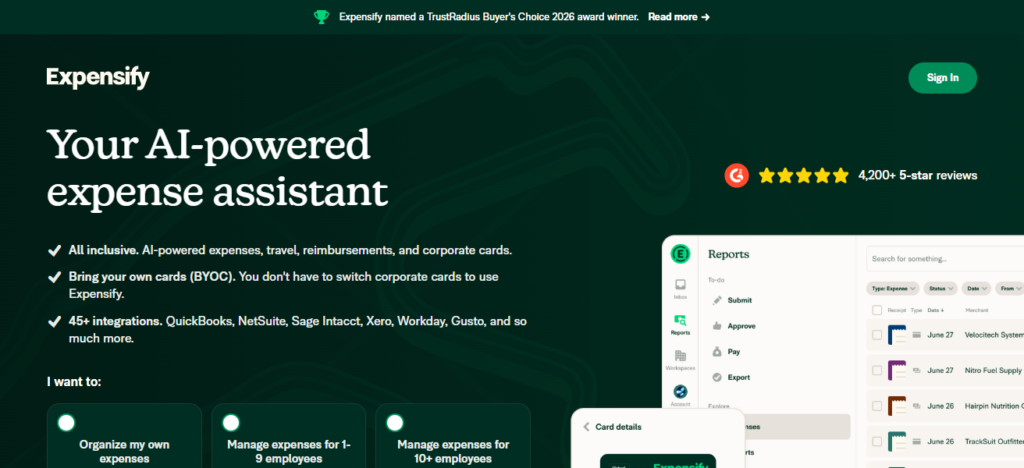Click the thumbs-up icon beside Approve
The image size is (1024, 468).
[717, 326]
